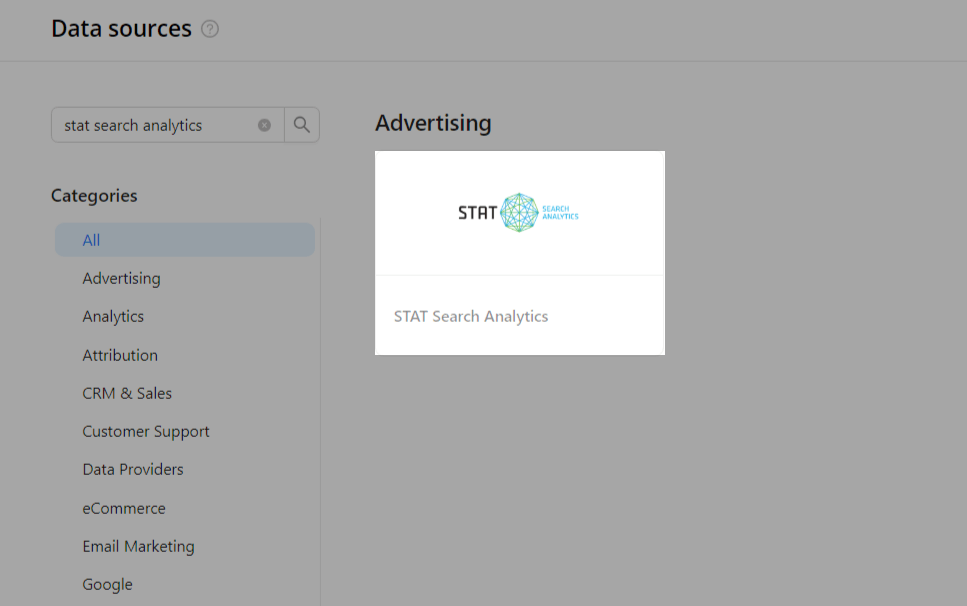Screen dimensions: 967x606
Task: Run the search with the magnifier icon
Action: (x=301, y=124)
